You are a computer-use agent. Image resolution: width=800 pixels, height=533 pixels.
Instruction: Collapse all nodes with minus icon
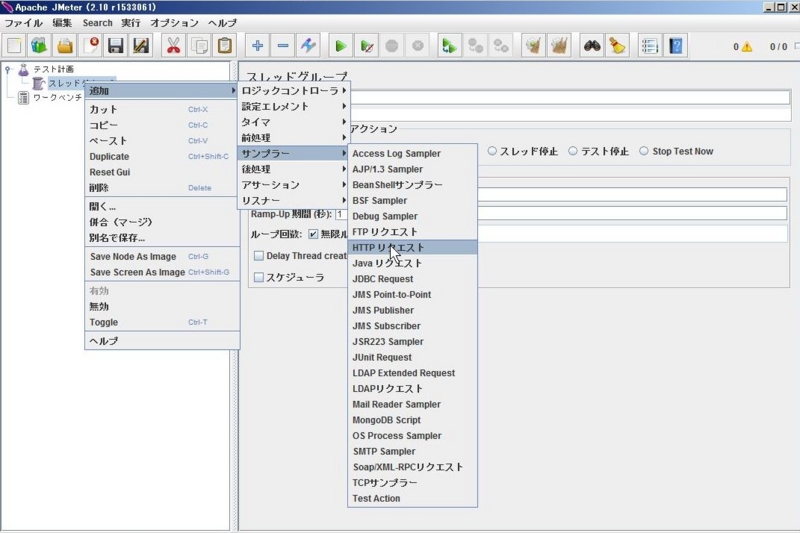[283, 46]
